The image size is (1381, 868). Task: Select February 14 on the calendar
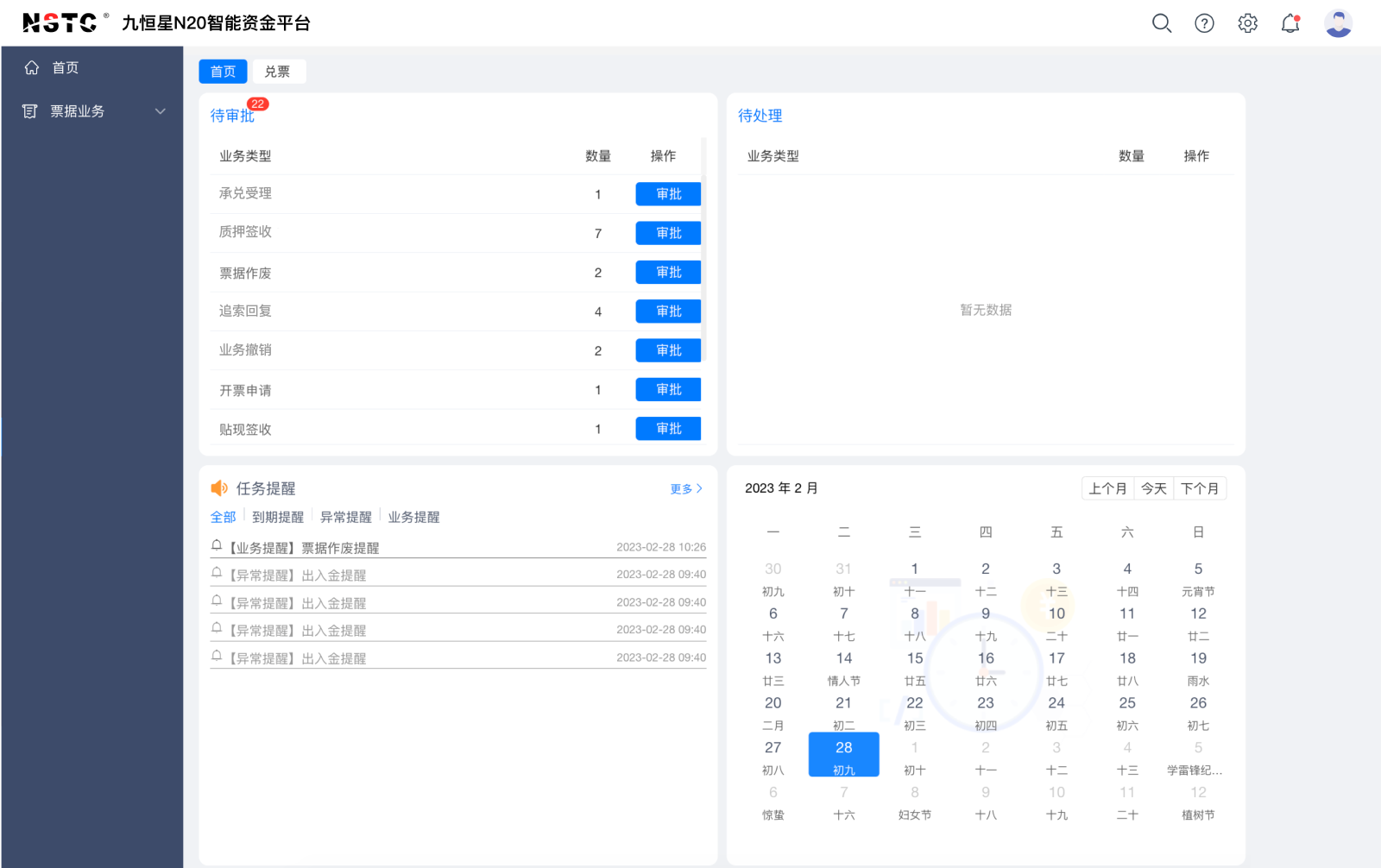pos(844,666)
